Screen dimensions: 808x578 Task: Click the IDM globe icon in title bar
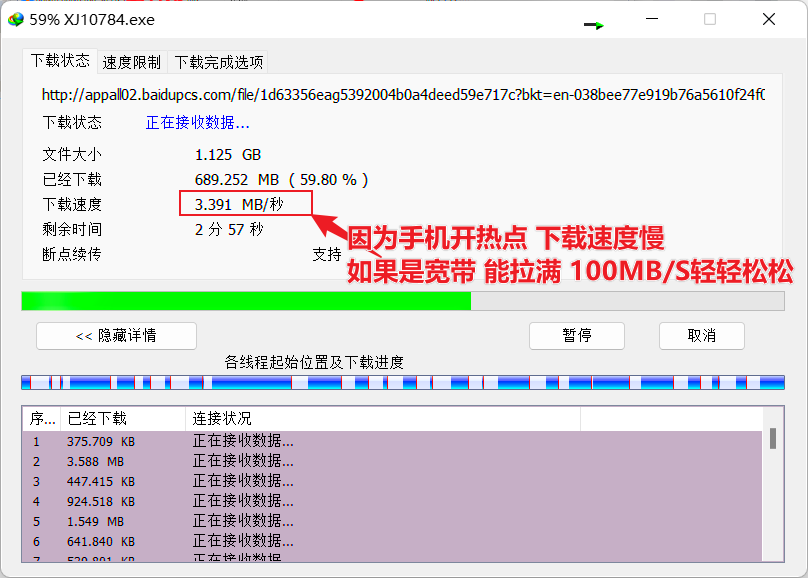pyautogui.click(x=16, y=20)
